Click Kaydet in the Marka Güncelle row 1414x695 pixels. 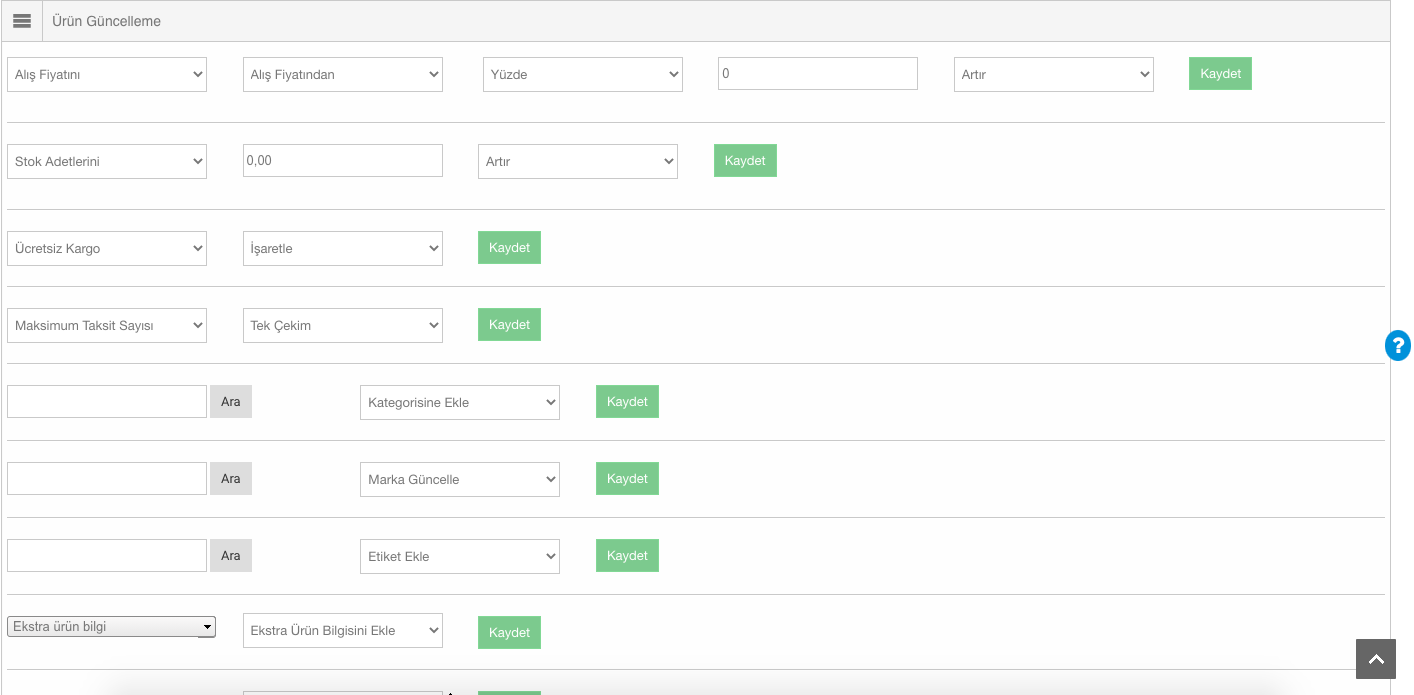pyautogui.click(x=627, y=479)
